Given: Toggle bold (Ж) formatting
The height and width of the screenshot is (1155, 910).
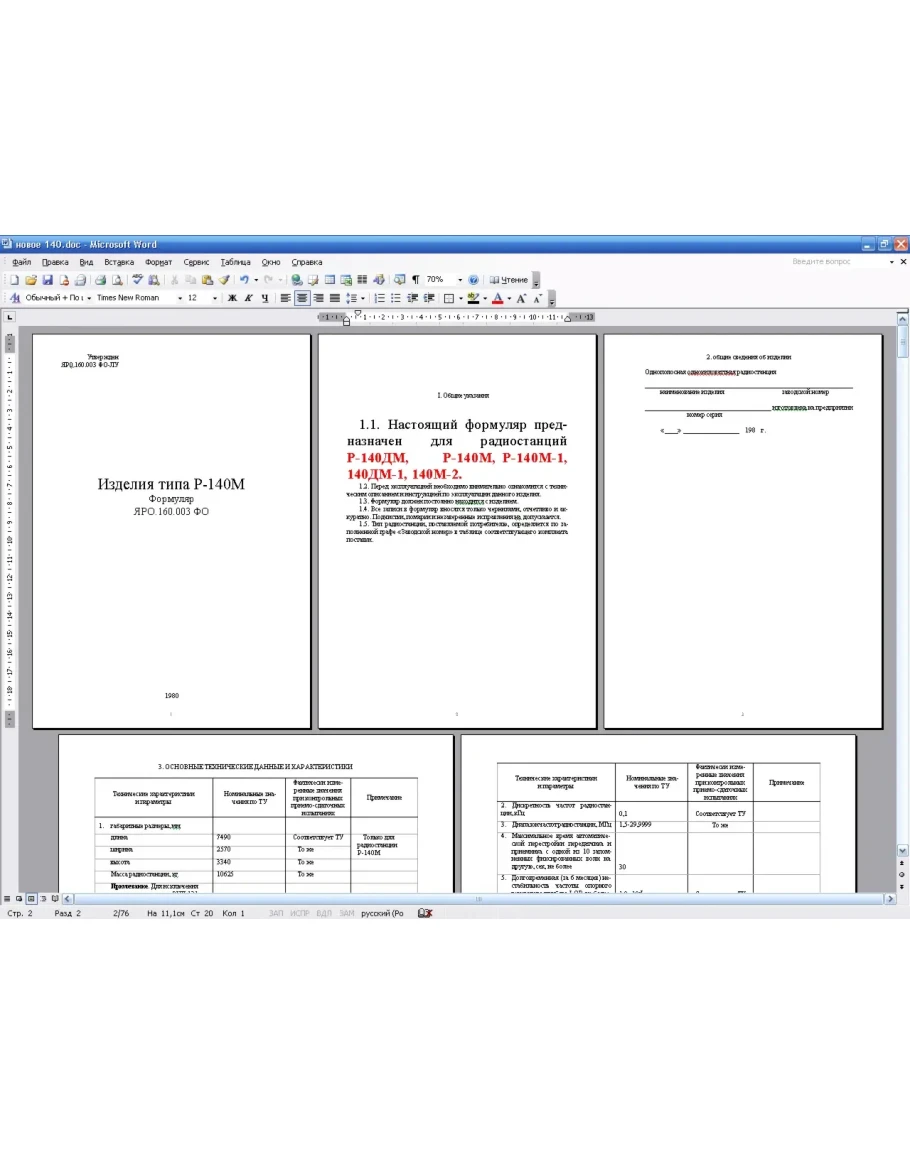Looking at the screenshot, I should pyautogui.click(x=232, y=298).
